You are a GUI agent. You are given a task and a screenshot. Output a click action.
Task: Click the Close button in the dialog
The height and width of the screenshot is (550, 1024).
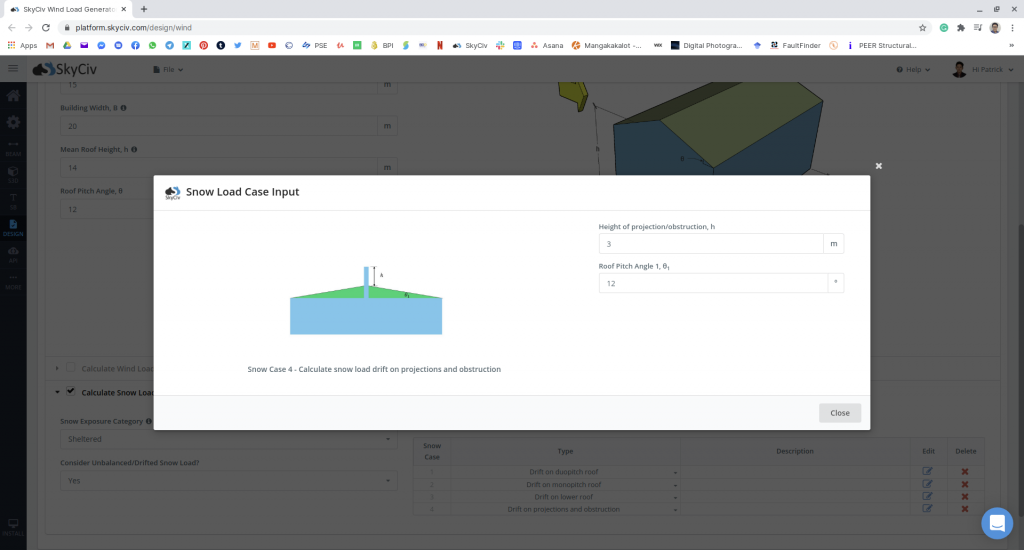coord(839,413)
